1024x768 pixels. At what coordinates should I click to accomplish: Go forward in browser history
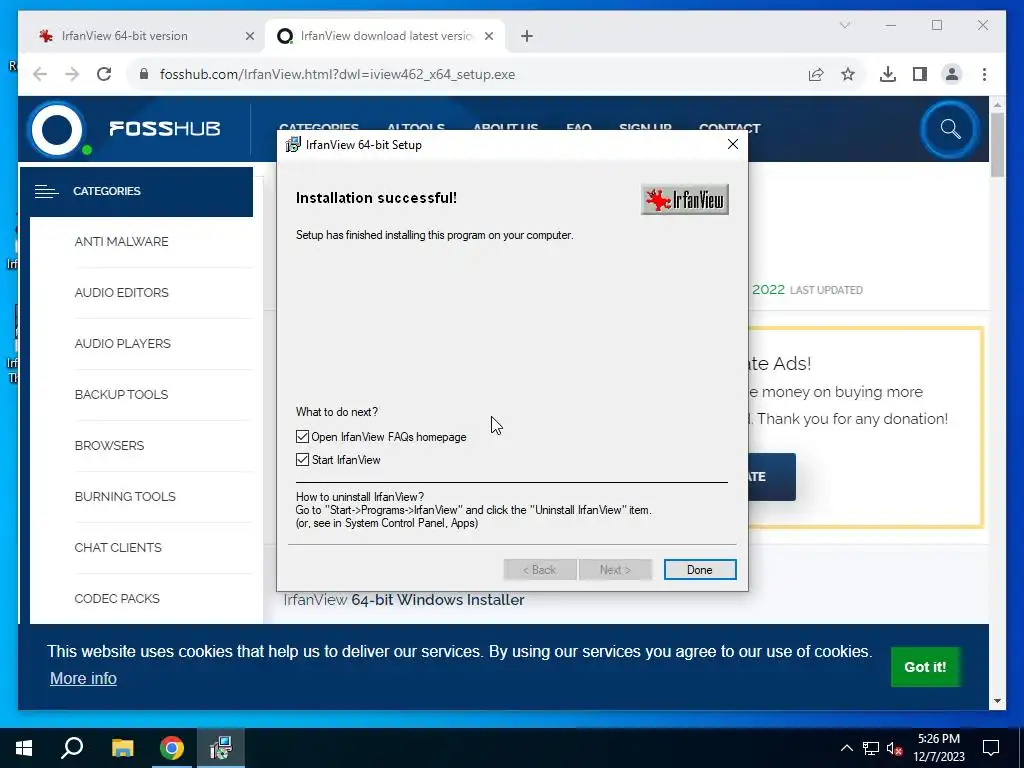[x=72, y=74]
